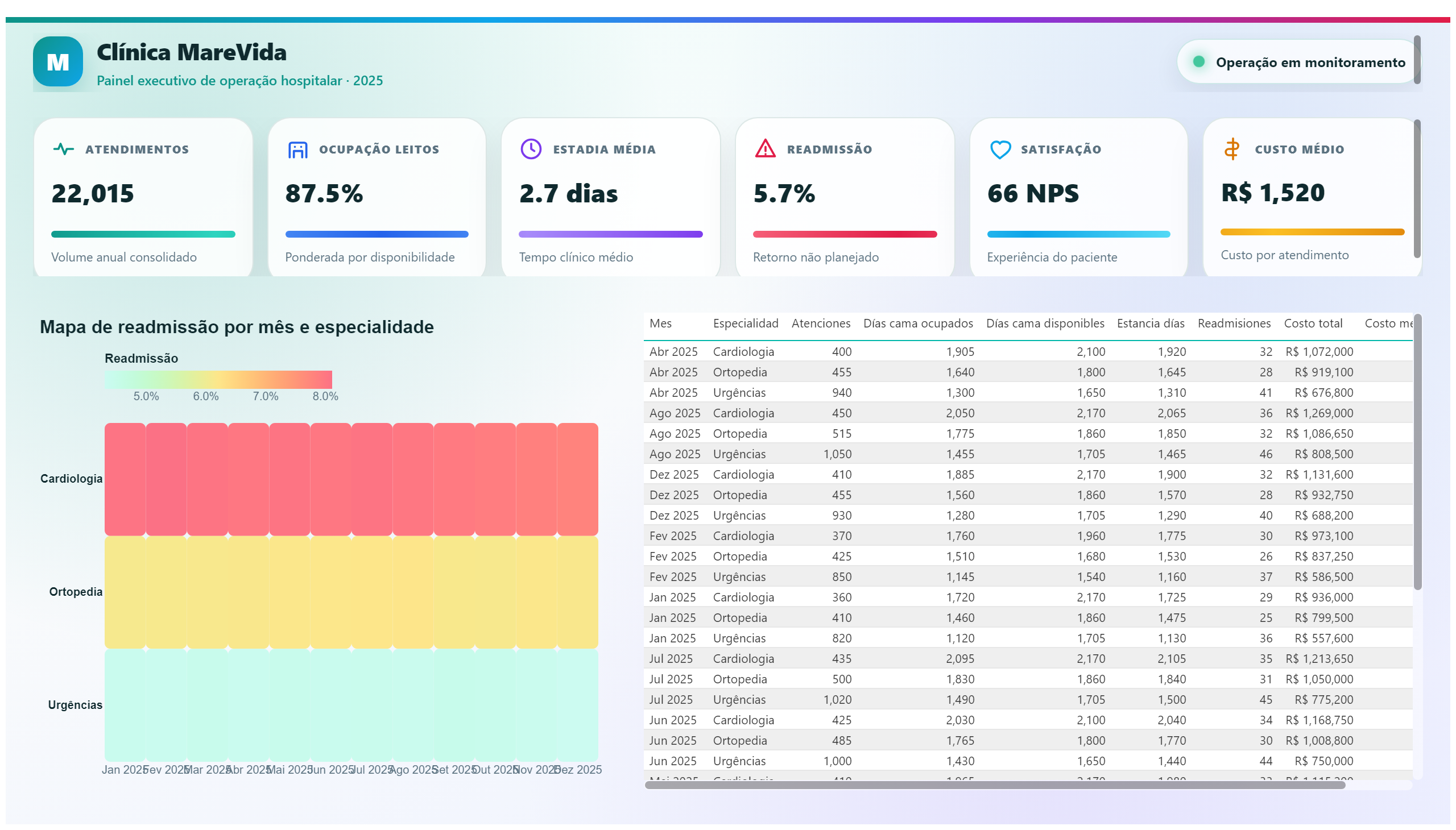Screen dimensions: 1456x830
Task: Click the Readmisiones column header
Action: 1234,323
